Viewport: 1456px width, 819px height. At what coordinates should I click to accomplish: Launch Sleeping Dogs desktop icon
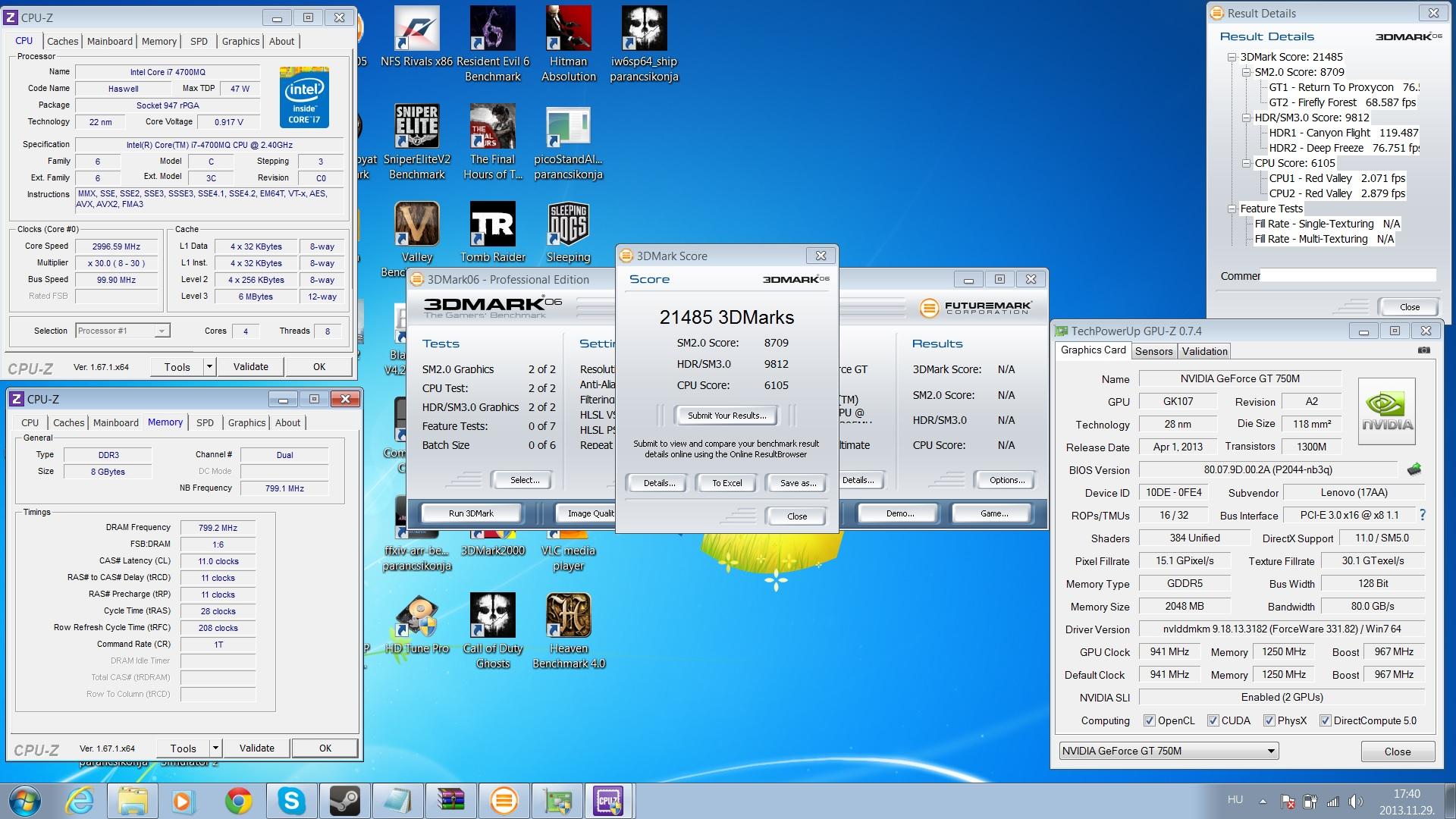tap(568, 232)
